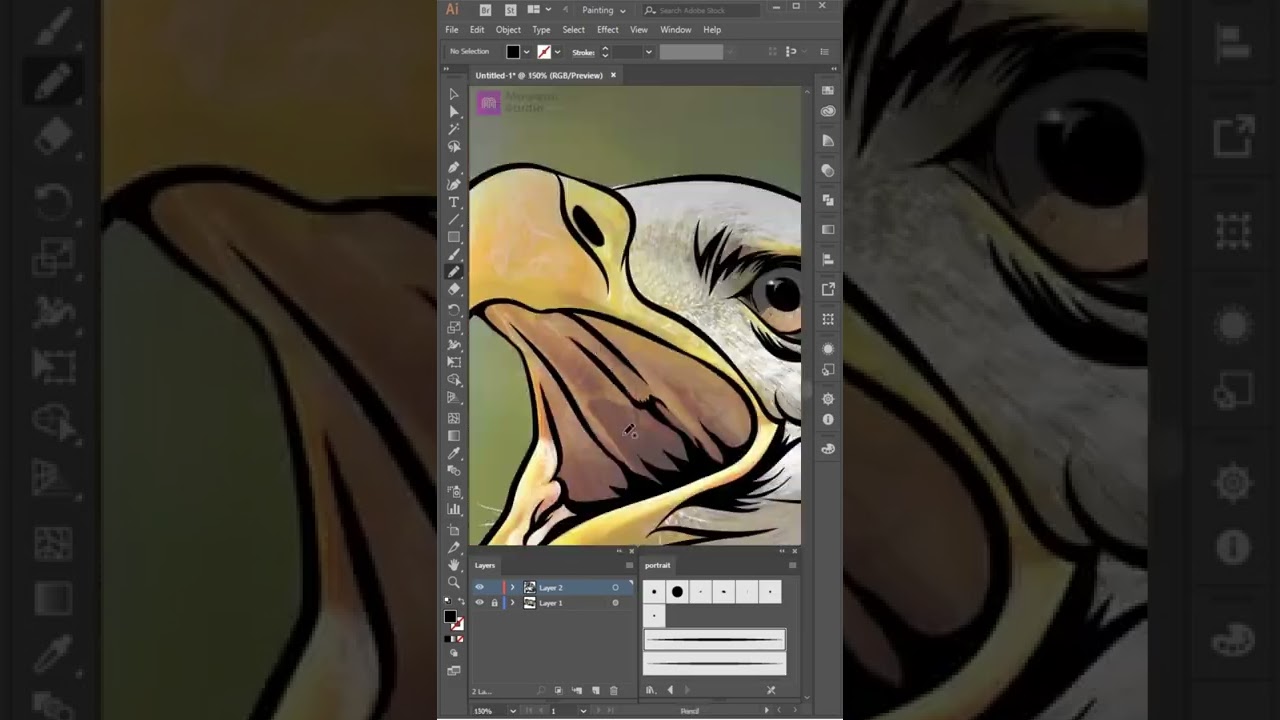1280x720 pixels.
Task: Open the Object menu
Action: coord(508,30)
